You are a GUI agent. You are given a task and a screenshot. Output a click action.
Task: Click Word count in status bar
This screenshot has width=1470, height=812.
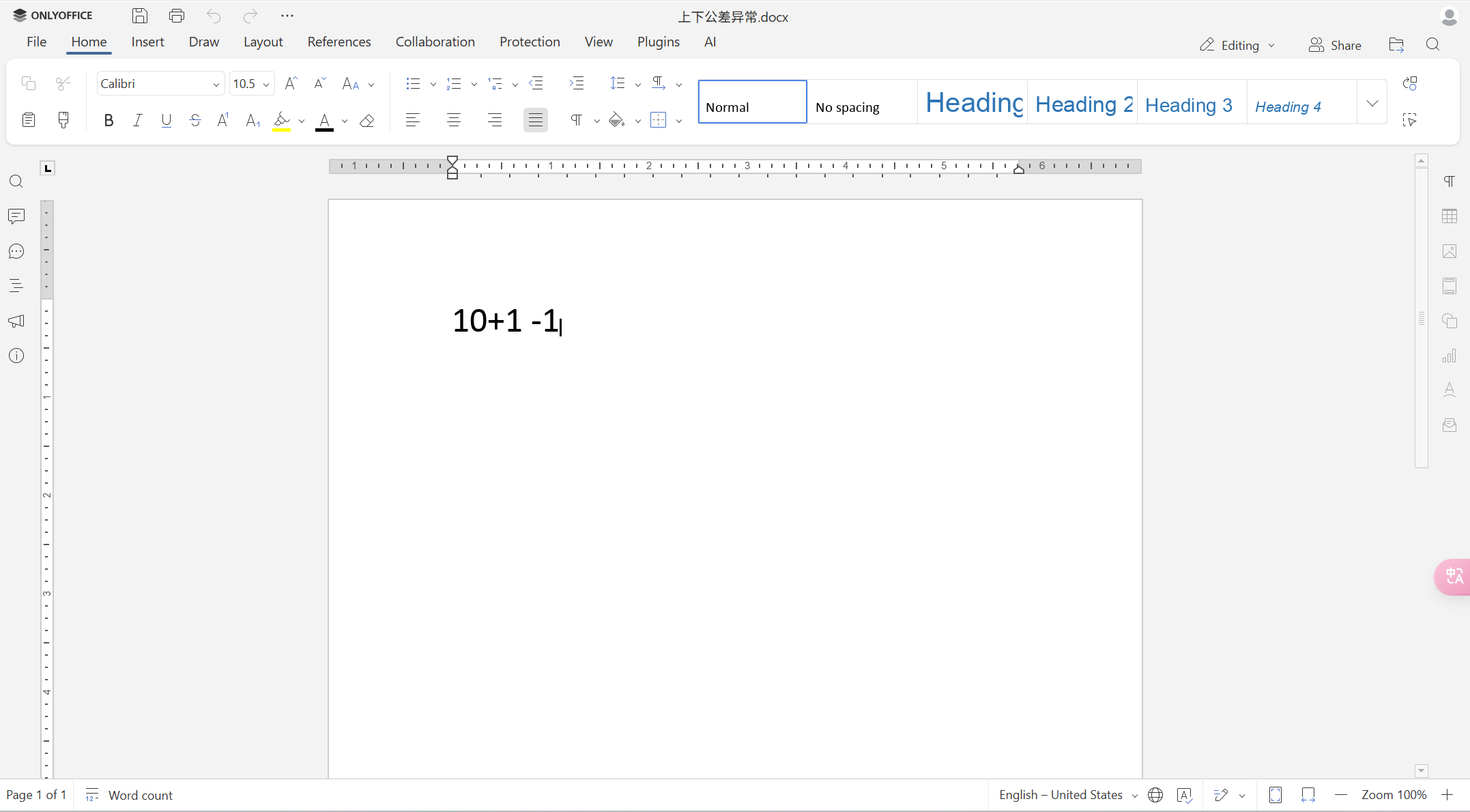coord(140,795)
